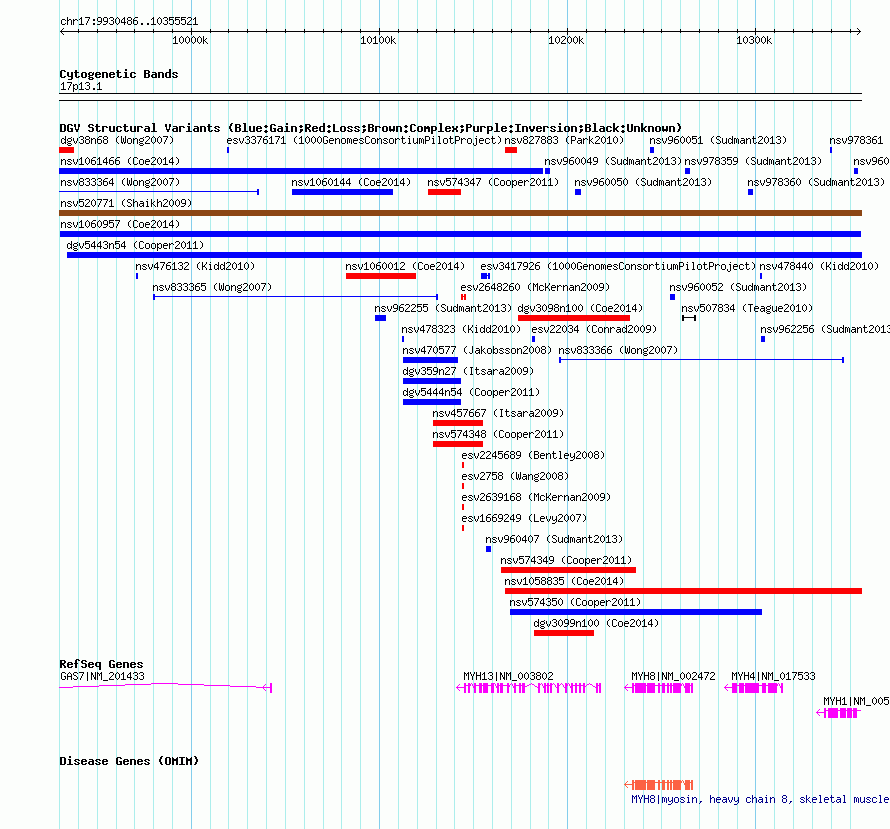Open the MYH1 RefSeq gene glyph
The width and height of the screenshot is (890, 829).
point(838,713)
